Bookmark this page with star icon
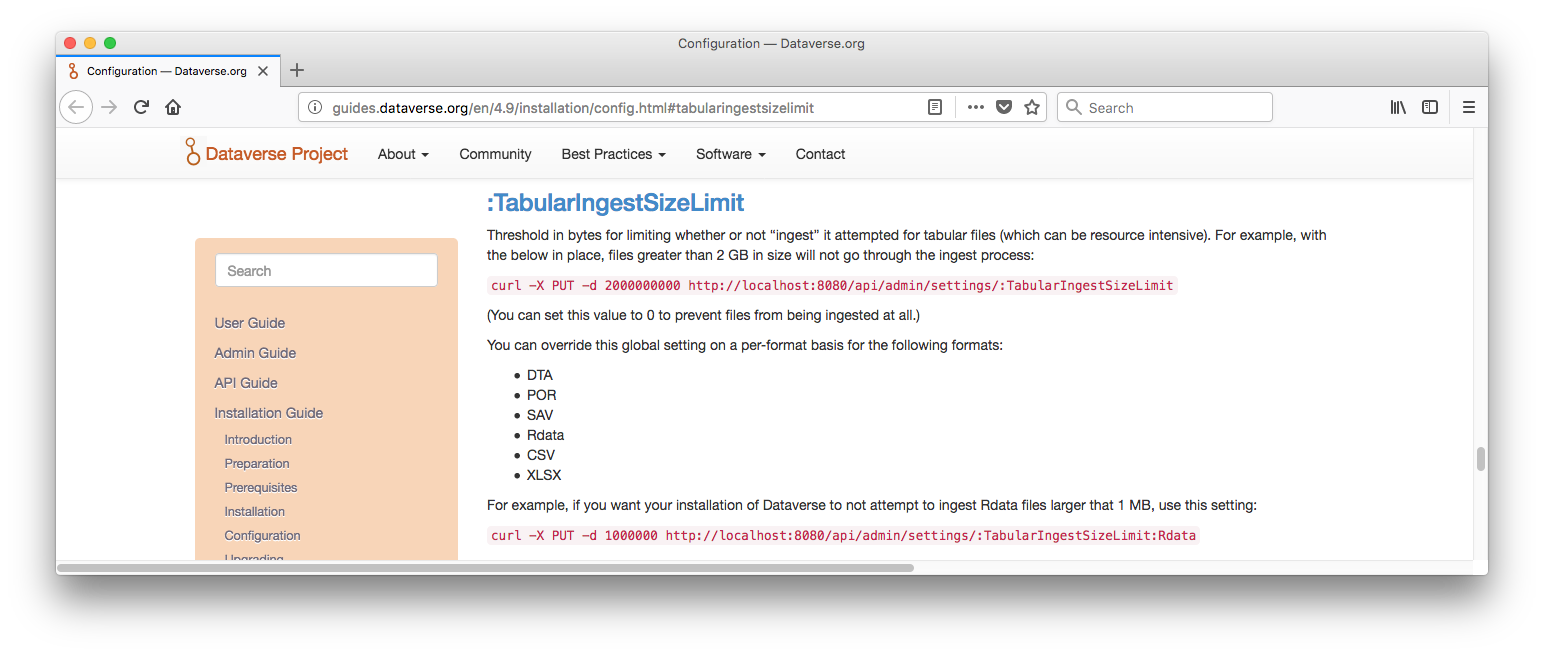Viewport: 1544px width, 655px height. [1032, 107]
